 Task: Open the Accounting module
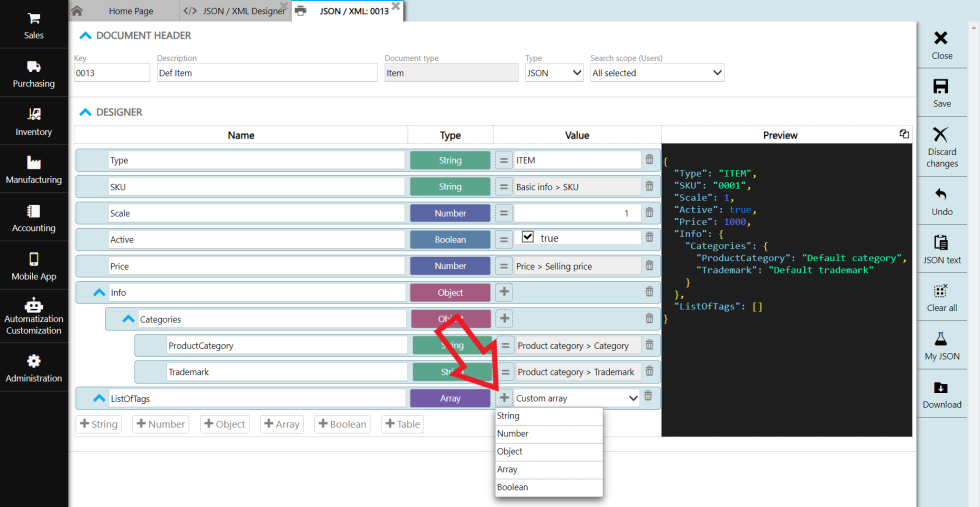click(x=34, y=218)
